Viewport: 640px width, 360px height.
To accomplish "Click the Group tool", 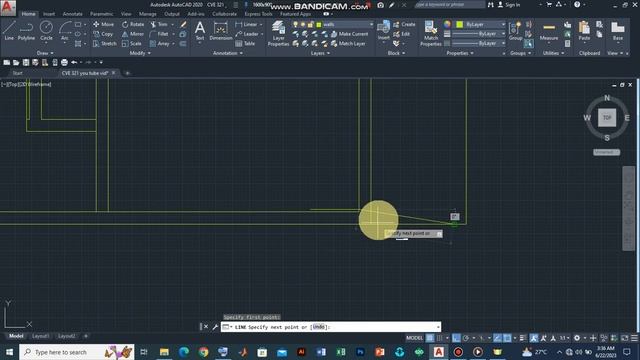I will point(516,31).
